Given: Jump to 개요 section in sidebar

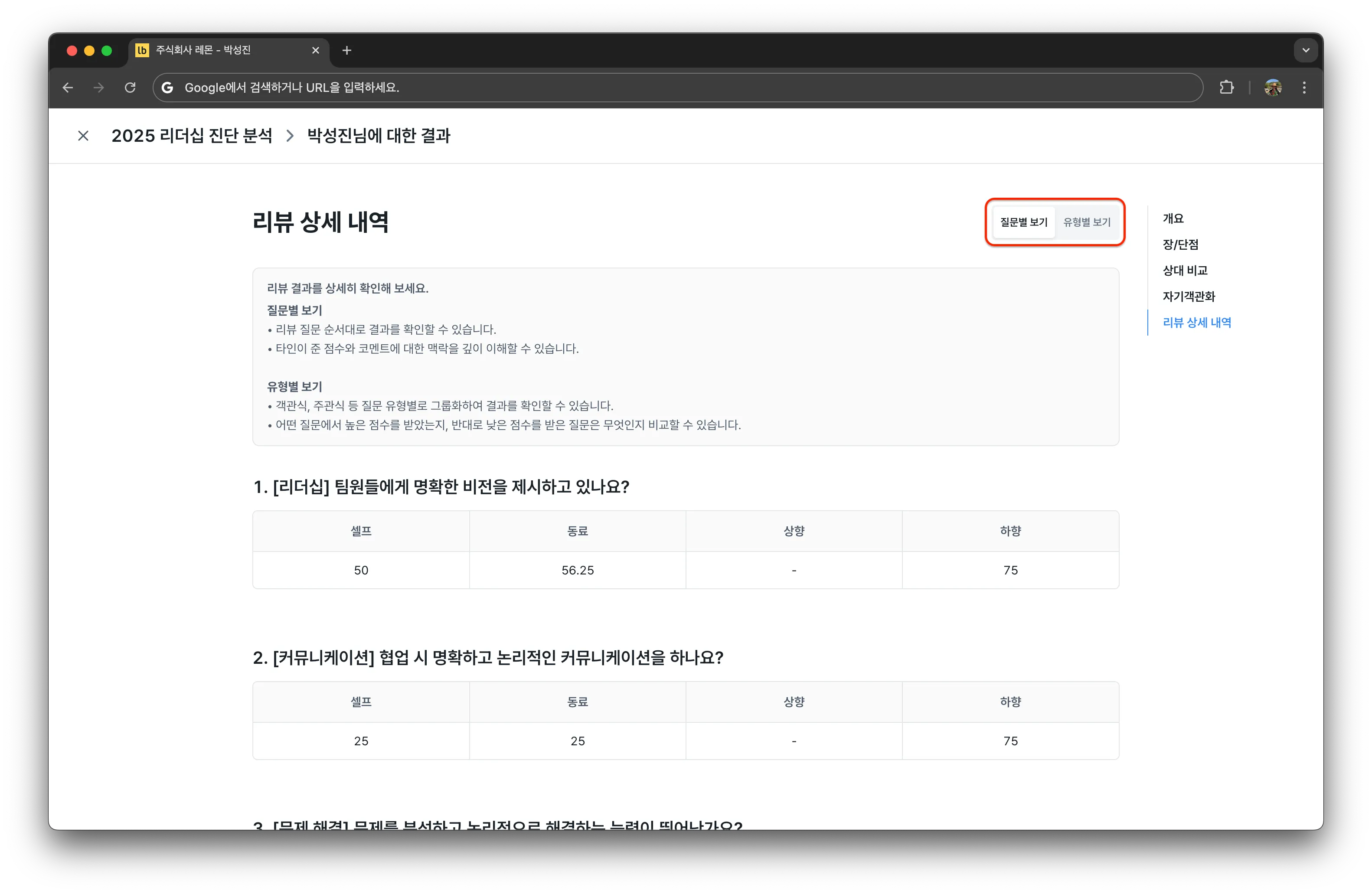Looking at the screenshot, I should [1173, 219].
